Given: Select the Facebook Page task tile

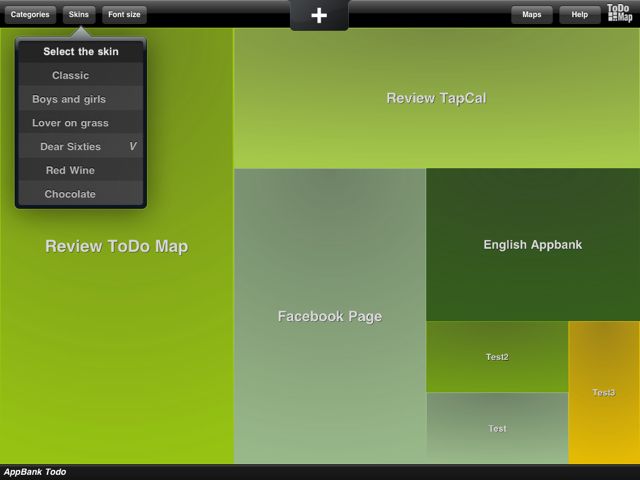Looking at the screenshot, I should [x=330, y=316].
